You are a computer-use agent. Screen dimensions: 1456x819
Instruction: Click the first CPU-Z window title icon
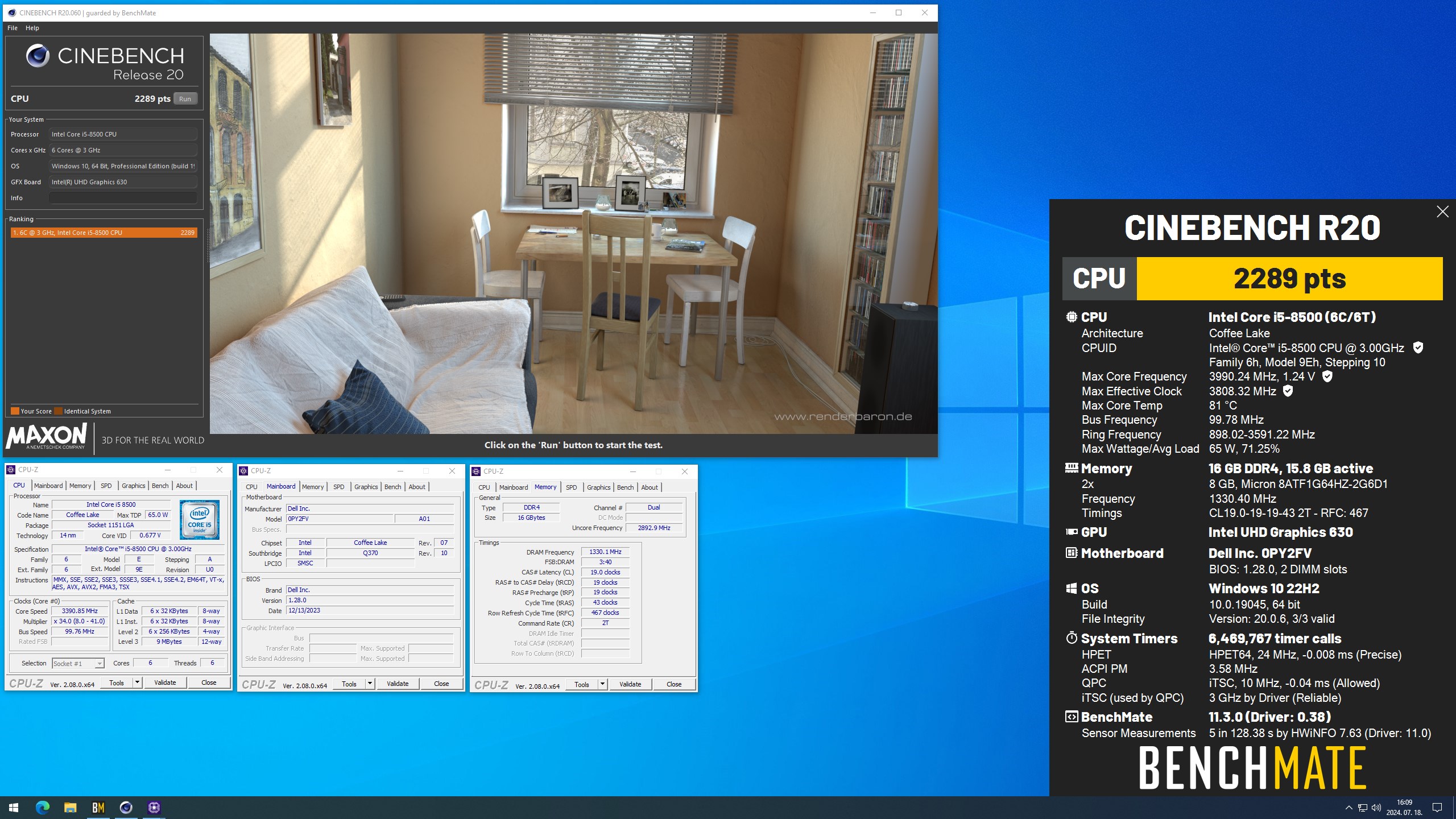pyautogui.click(x=11, y=470)
